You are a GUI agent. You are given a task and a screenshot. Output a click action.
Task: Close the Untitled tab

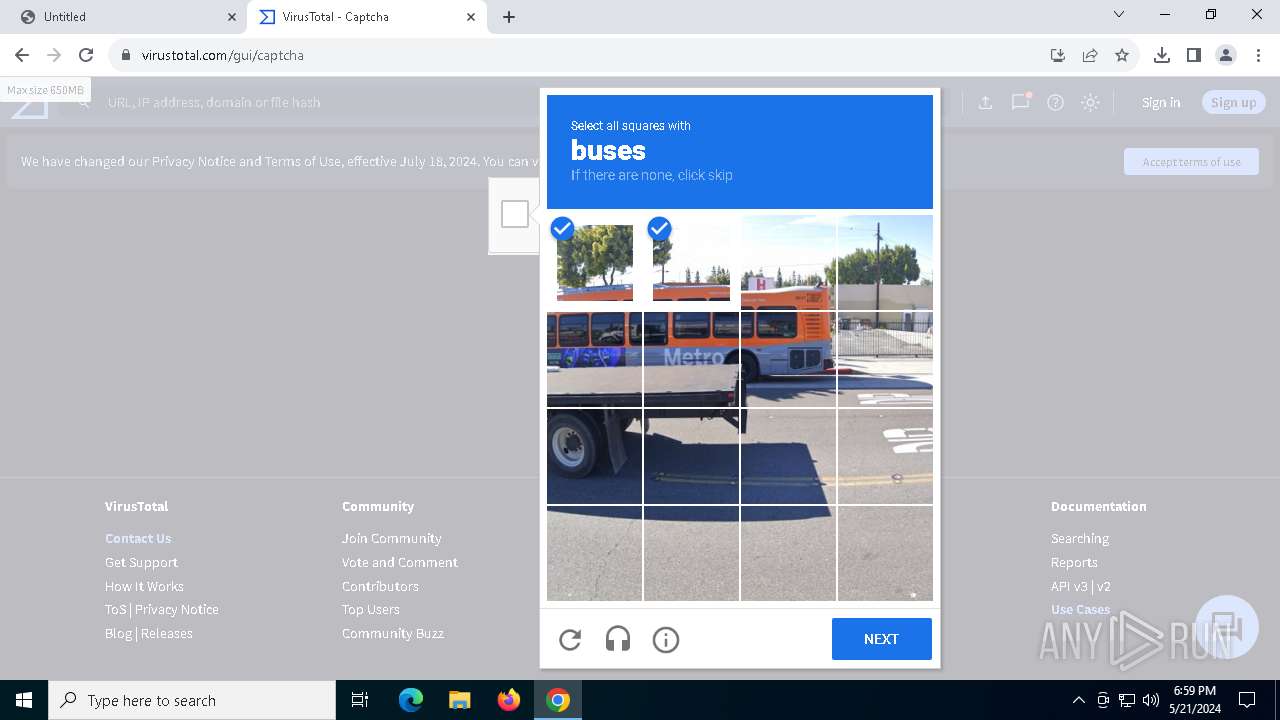click(x=232, y=17)
